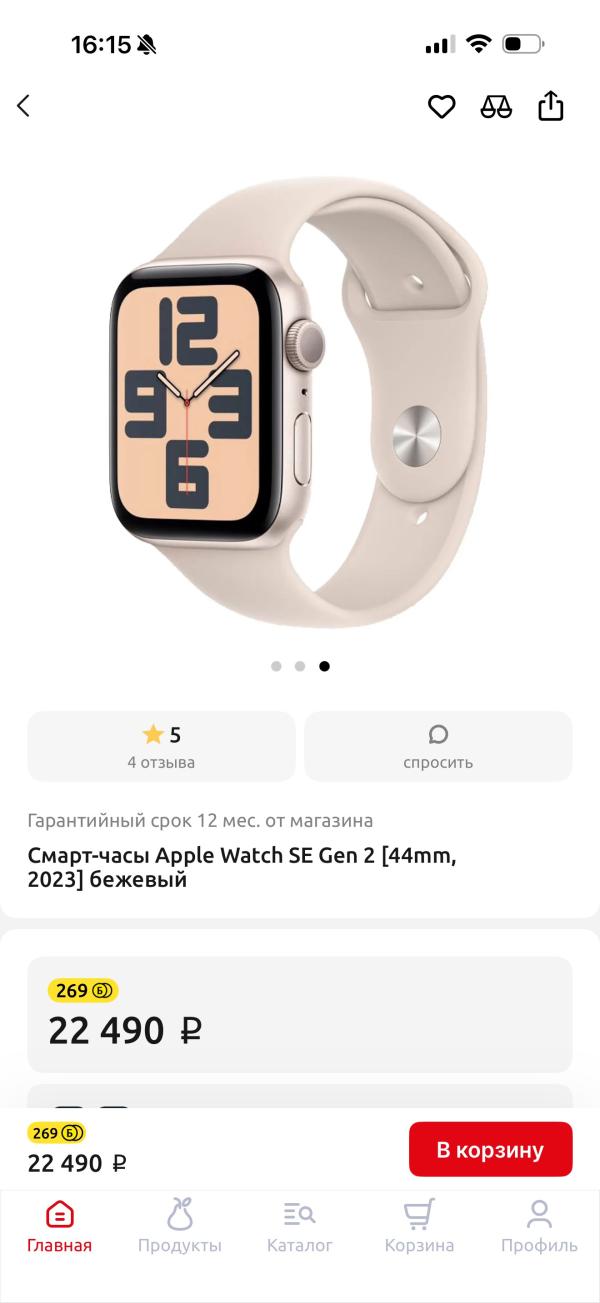Viewport: 600px width, 1303px height.
Task: Open product title Apple Watch SE Gen 2
Action: pyautogui.click(x=242, y=868)
